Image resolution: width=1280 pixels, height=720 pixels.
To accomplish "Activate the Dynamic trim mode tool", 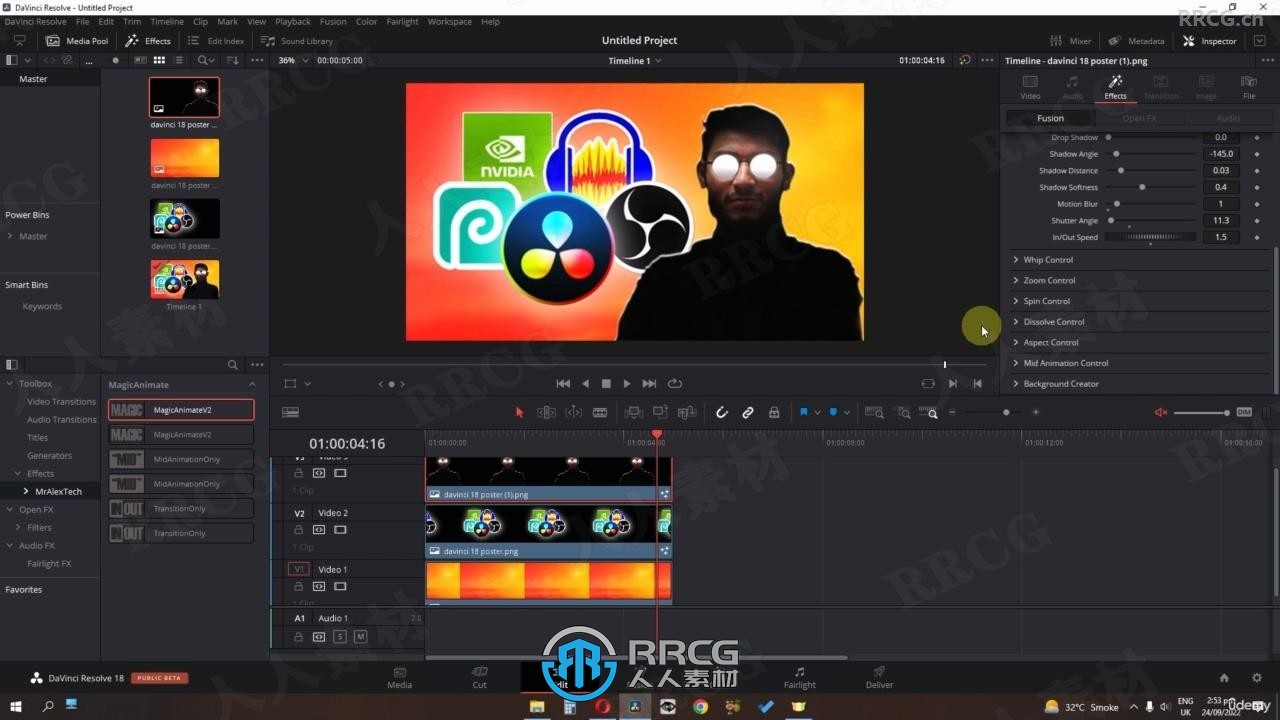I will [x=573, y=412].
